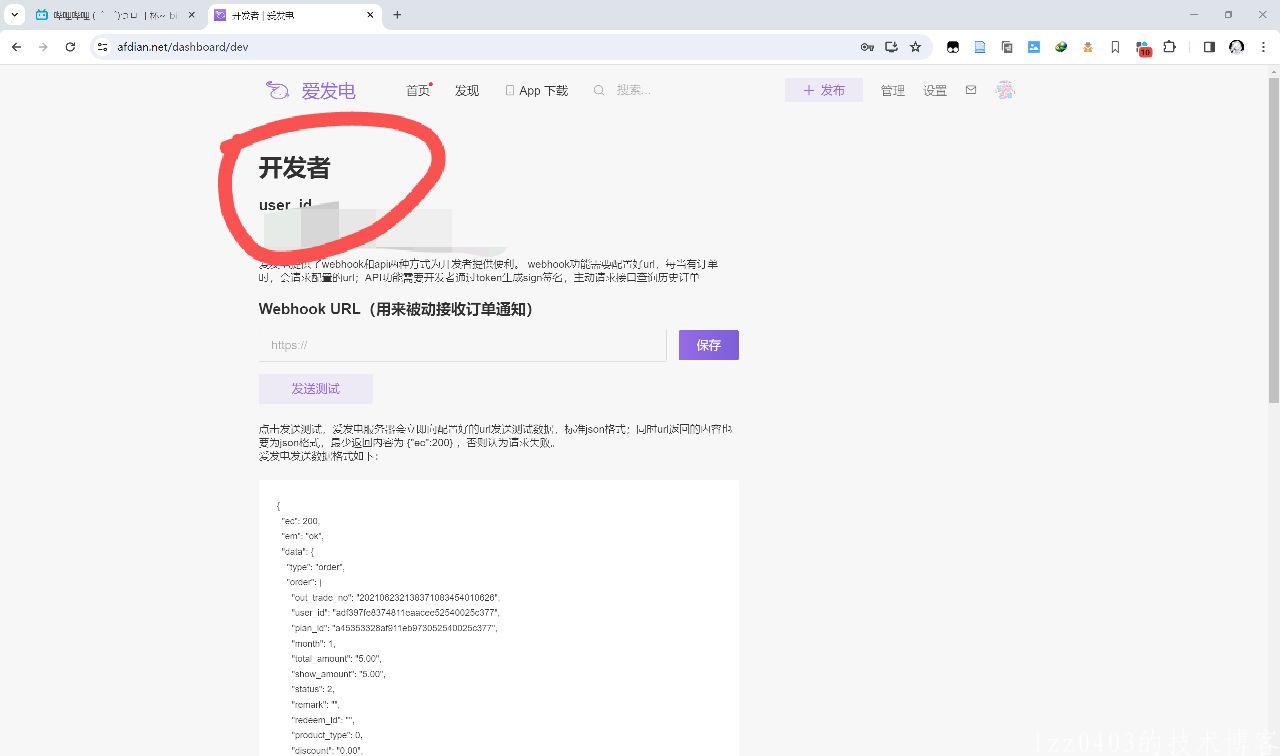This screenshot has width=1280, height=756.
Task: Open the blue image extension icon
Action: tap(1034, 47)
